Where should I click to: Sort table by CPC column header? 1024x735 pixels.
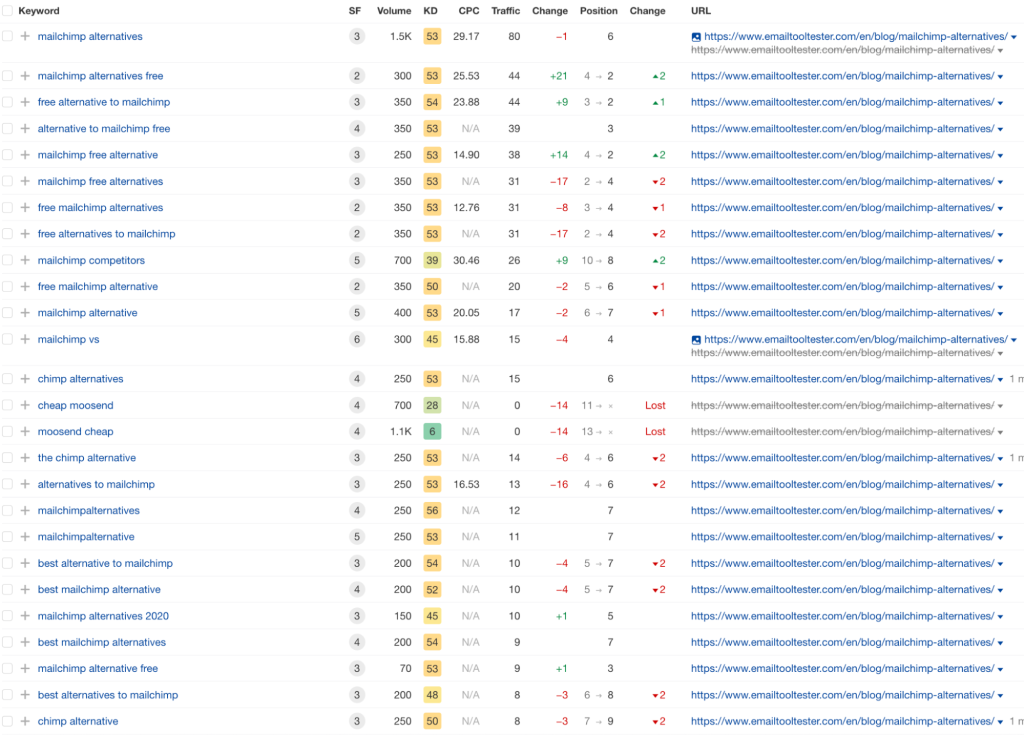(x=469, y=10)
